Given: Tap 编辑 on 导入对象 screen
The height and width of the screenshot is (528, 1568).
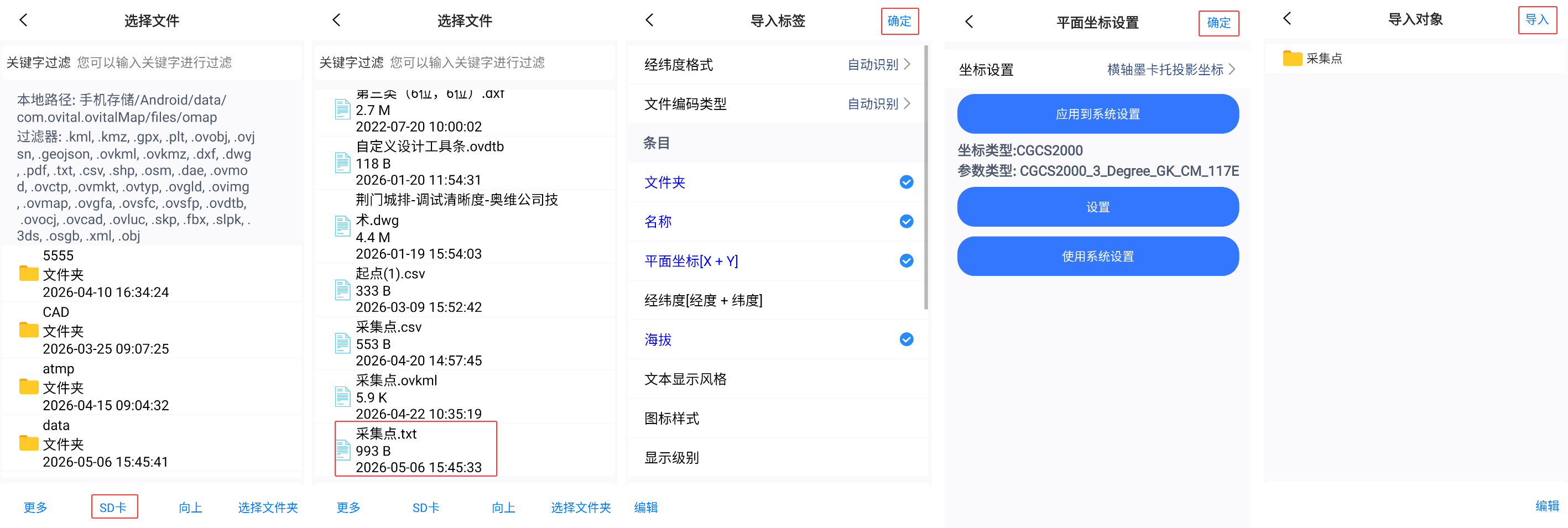Looking at the screenshot, I should (1546, 506).
